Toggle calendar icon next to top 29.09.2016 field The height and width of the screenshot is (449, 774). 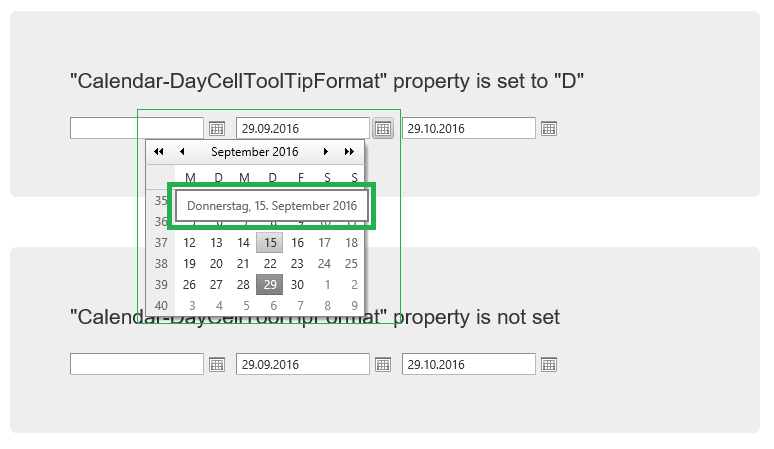coord(383,129)
